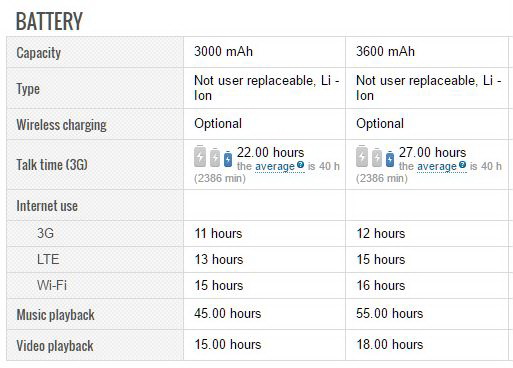This screenshot has height=368, width=513.
Task: Select the Capacity row label
Action: [39, 53]
